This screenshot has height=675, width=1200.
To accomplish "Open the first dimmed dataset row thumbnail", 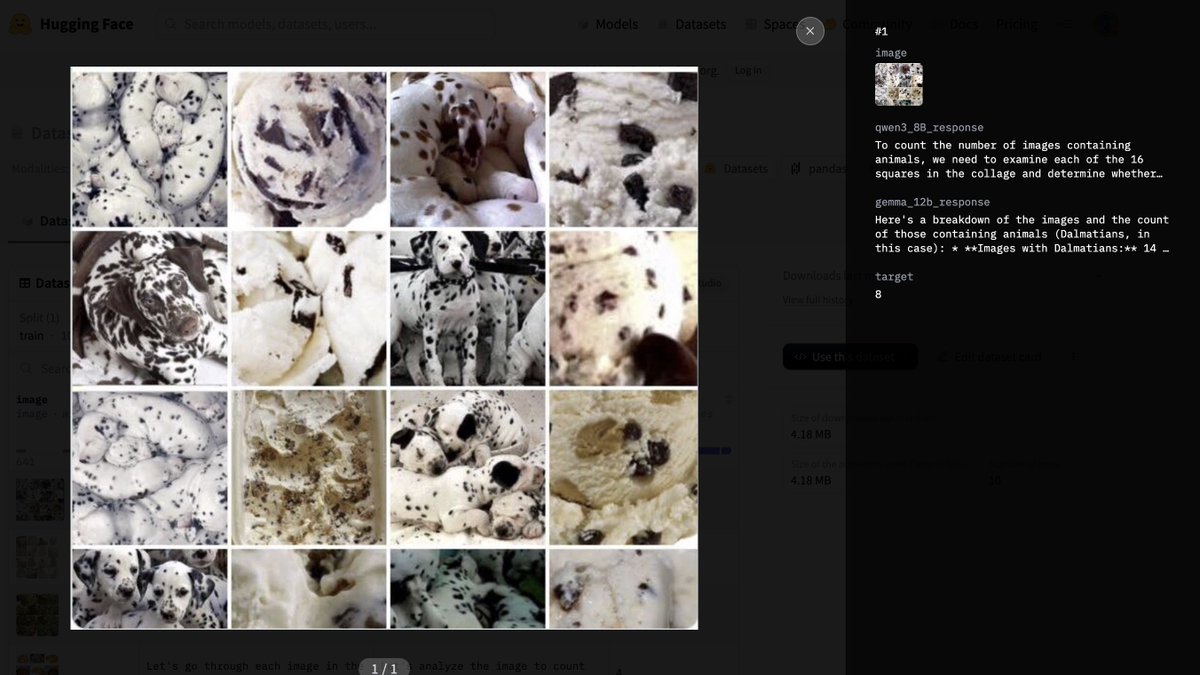I will 40,499.
